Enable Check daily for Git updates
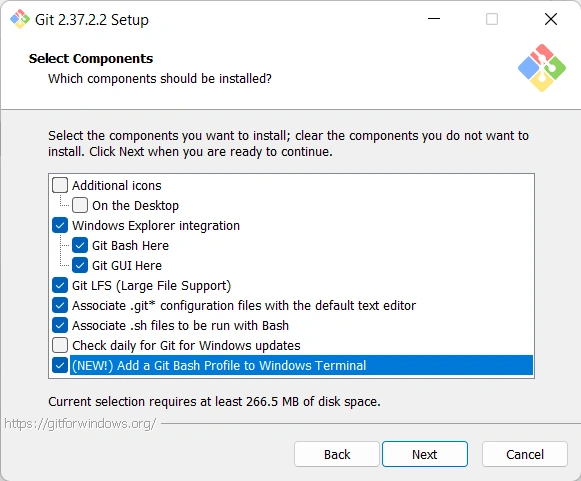Viewport: 581px width, 481px height. pyautogui.click(x=60, y=345)
